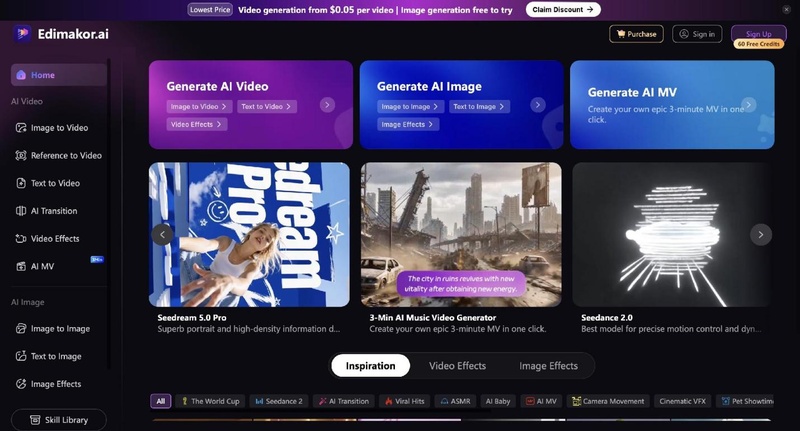Screen dimensions: 800x431
Task: Click the AI MV sidebar icon
Action: click(21, 266)
